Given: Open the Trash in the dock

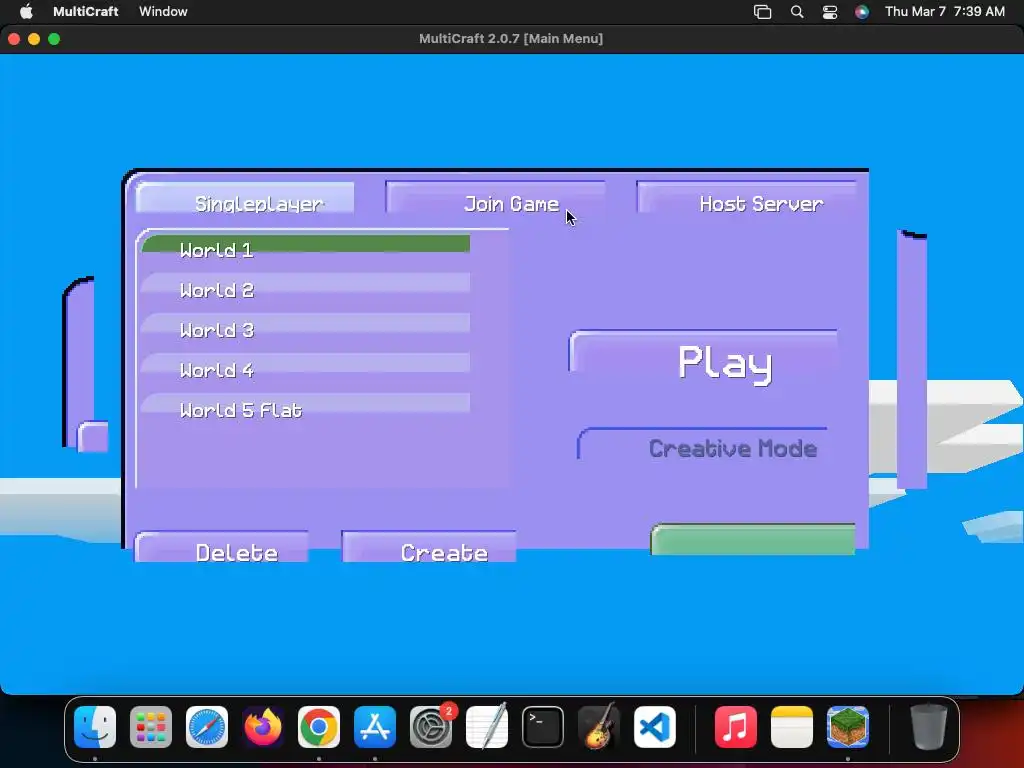Looking at the screenshot, I should click(x=928, y=727).
